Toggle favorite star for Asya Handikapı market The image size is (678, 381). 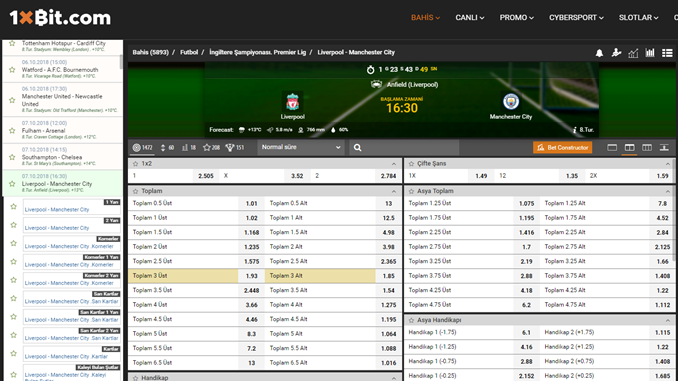click(411, 320)
